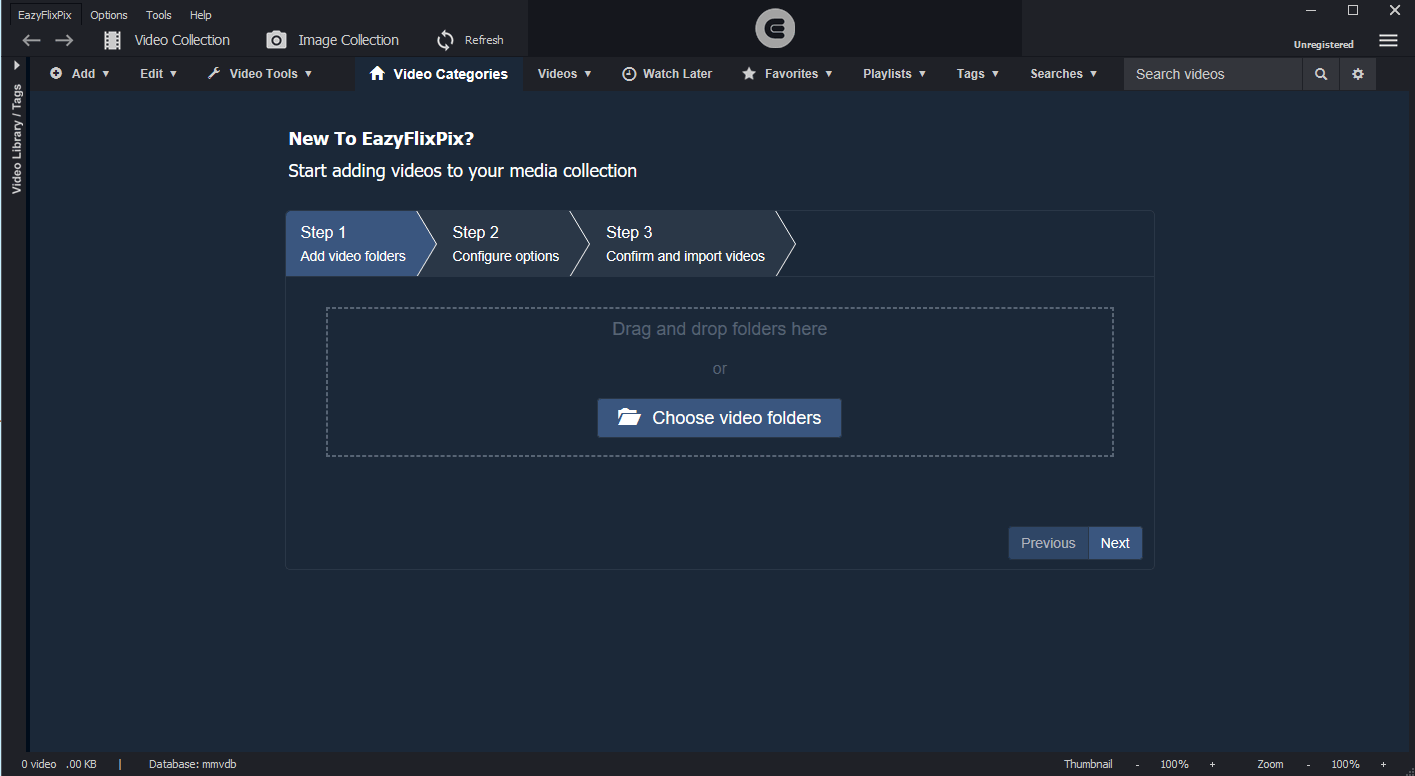Increase Zoom level with plus
This screenshot has width=1415, height=776.
point(1383,764)
